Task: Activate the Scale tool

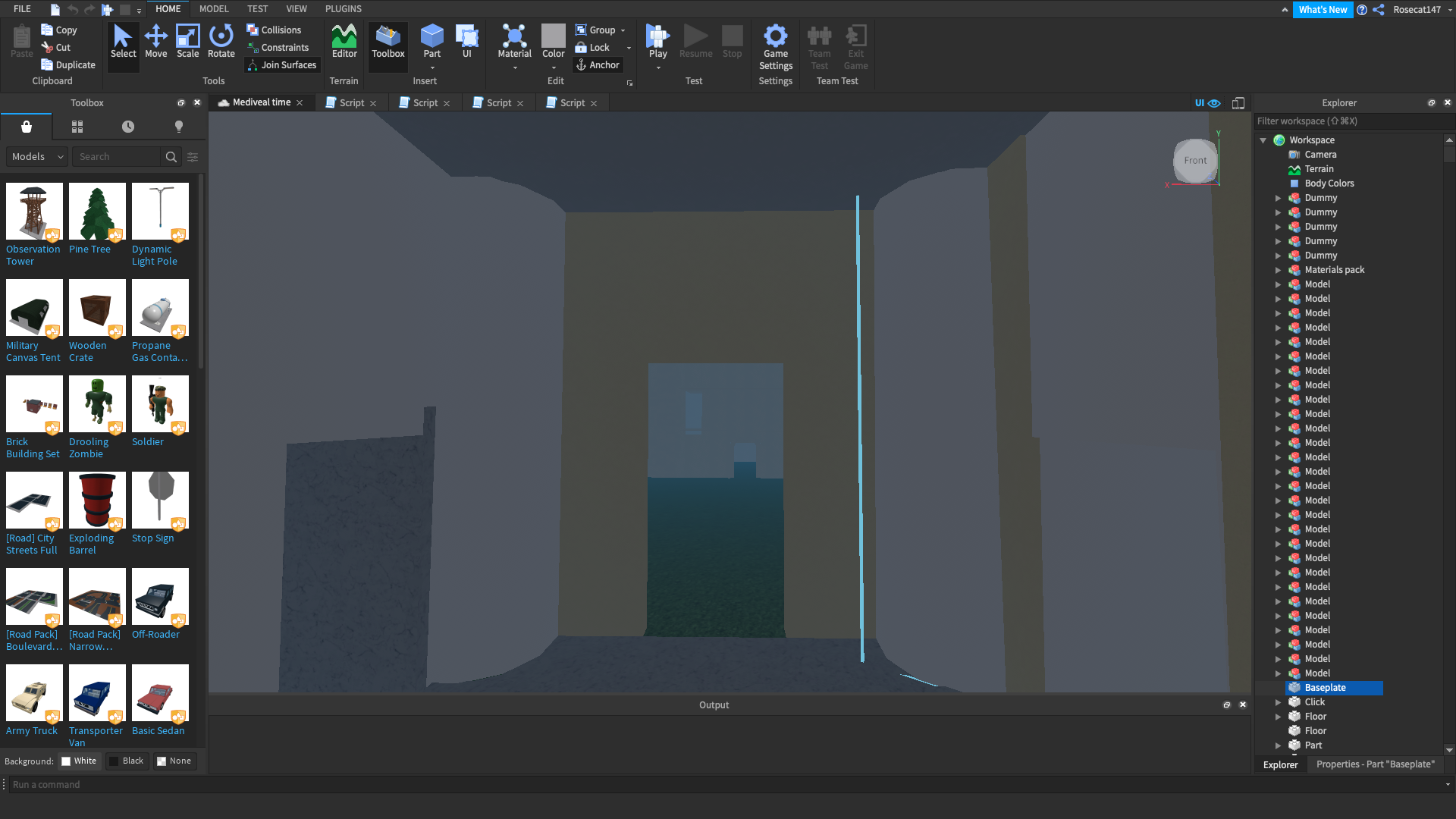Action: point(187,42)
